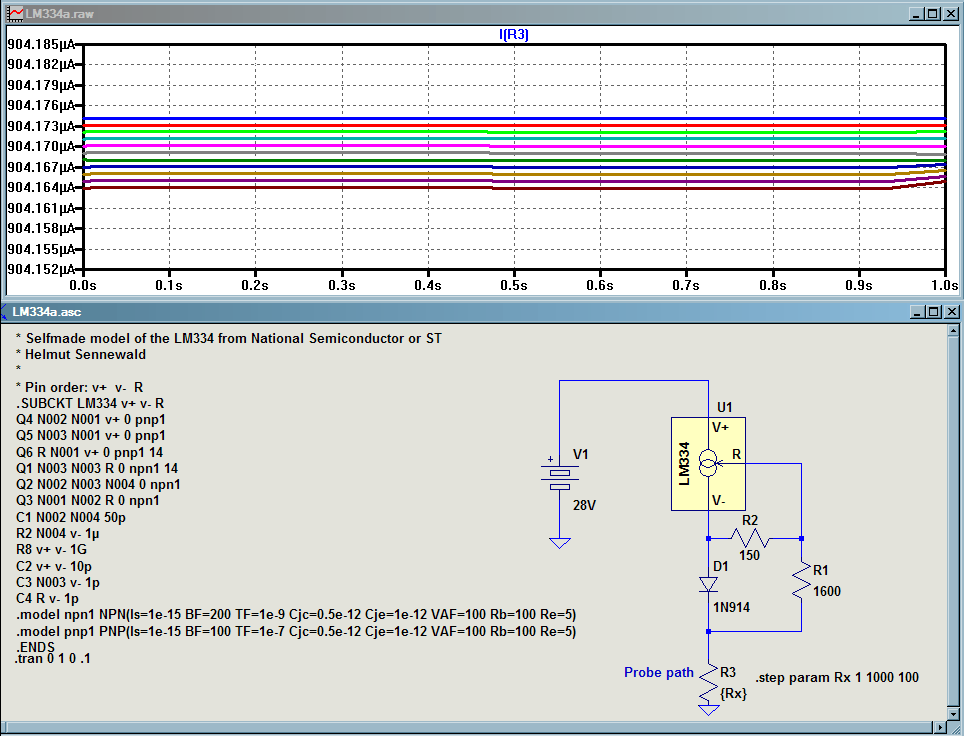Click the 0.3s x-axis label
964x736 pixels.
point(341,285)
